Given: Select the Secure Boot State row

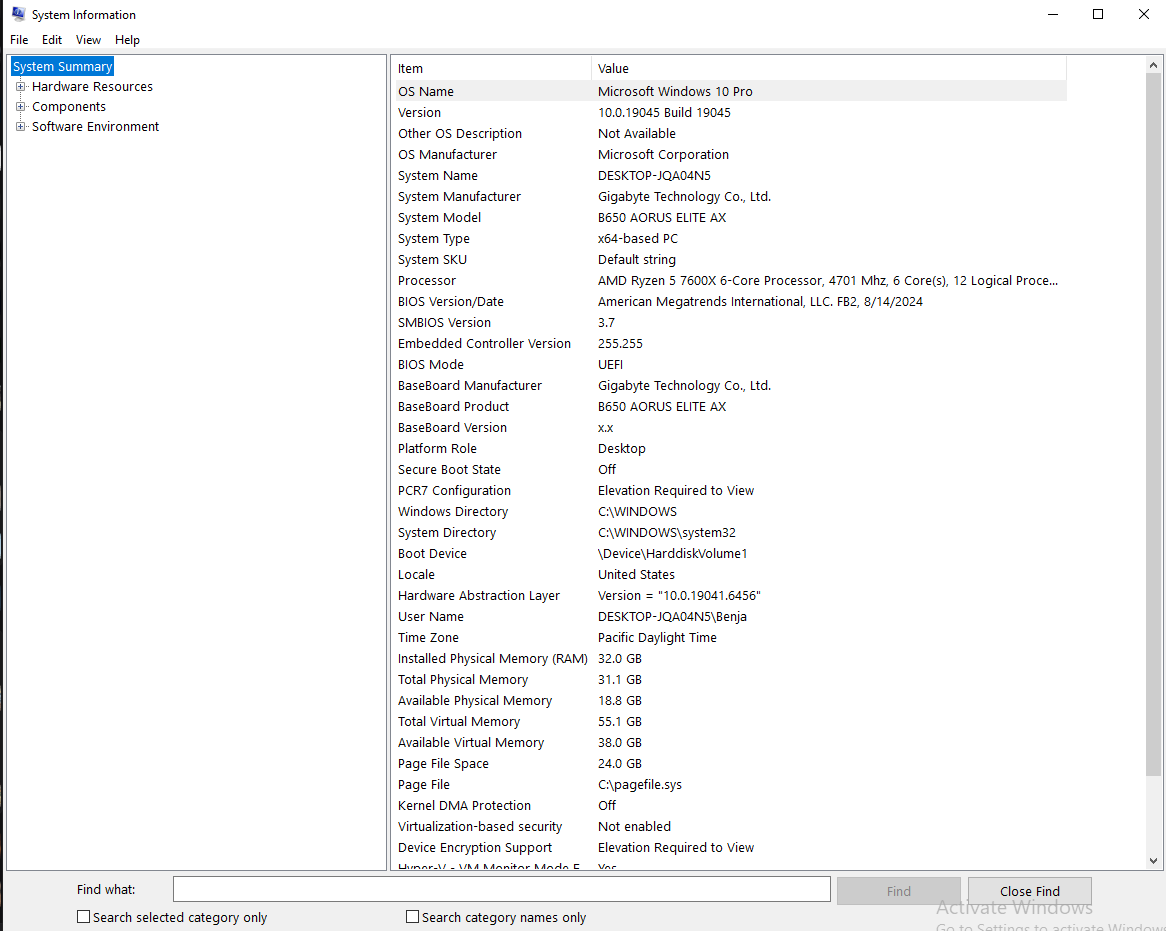Looking at the screenshot, I should point(729,469).
